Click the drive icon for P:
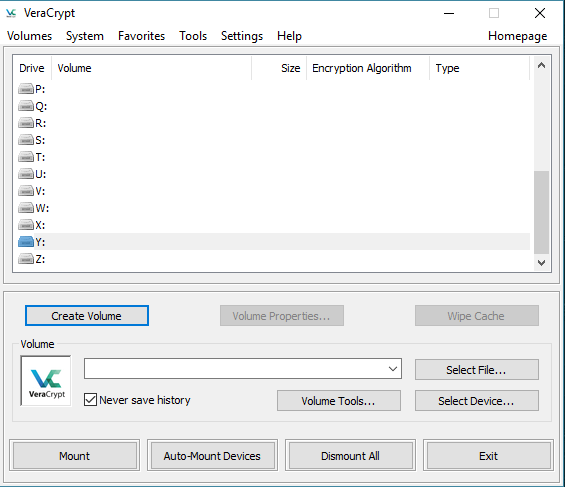This screenshot has width=565, height=487. pos(26,89)
